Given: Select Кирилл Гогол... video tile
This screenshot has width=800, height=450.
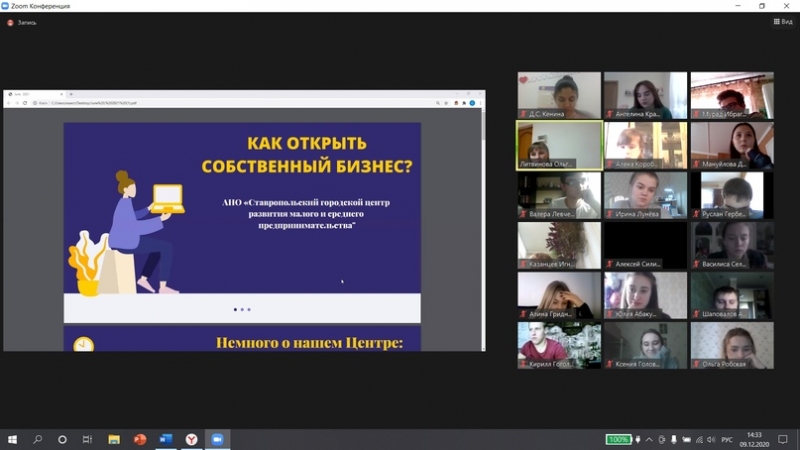Looking at the screenshot, I should click(559, 345).
